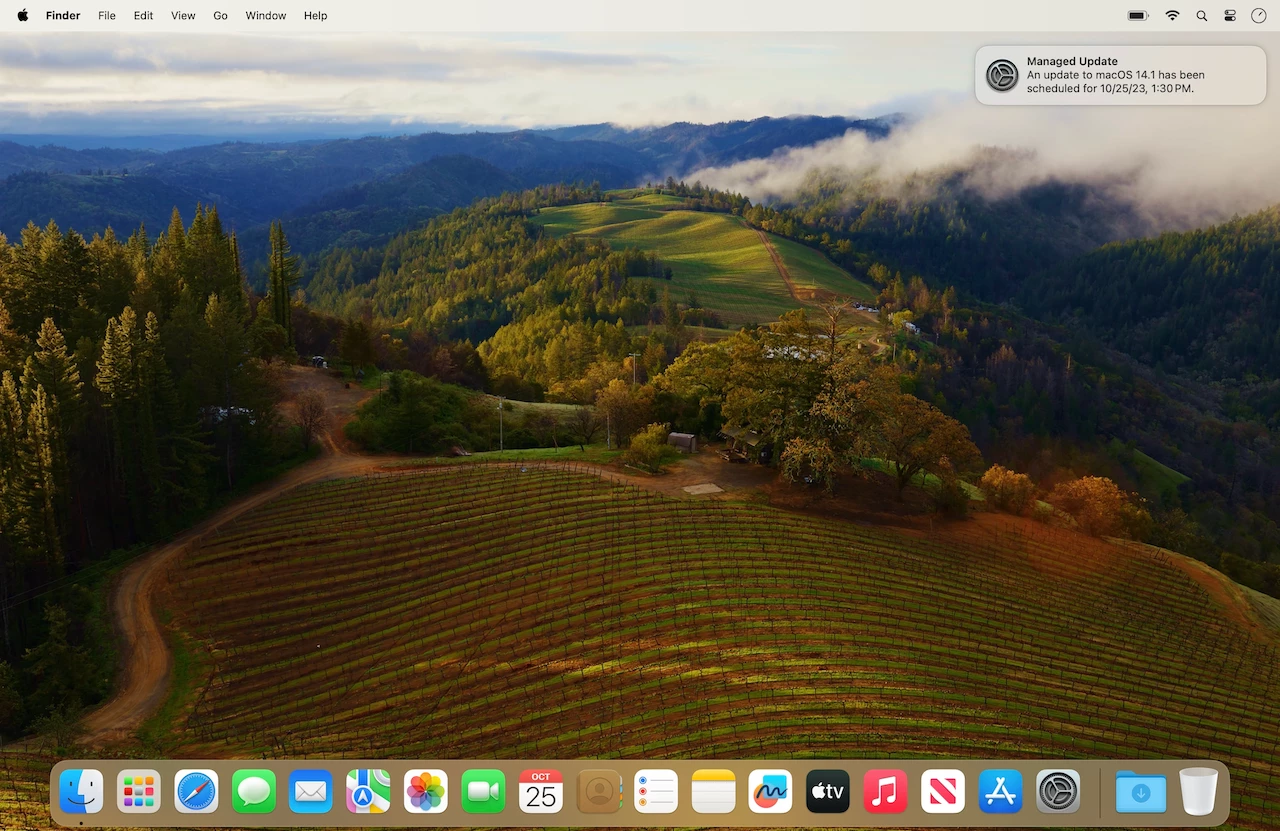Open Reminders from the Dock

pos(656,791)
